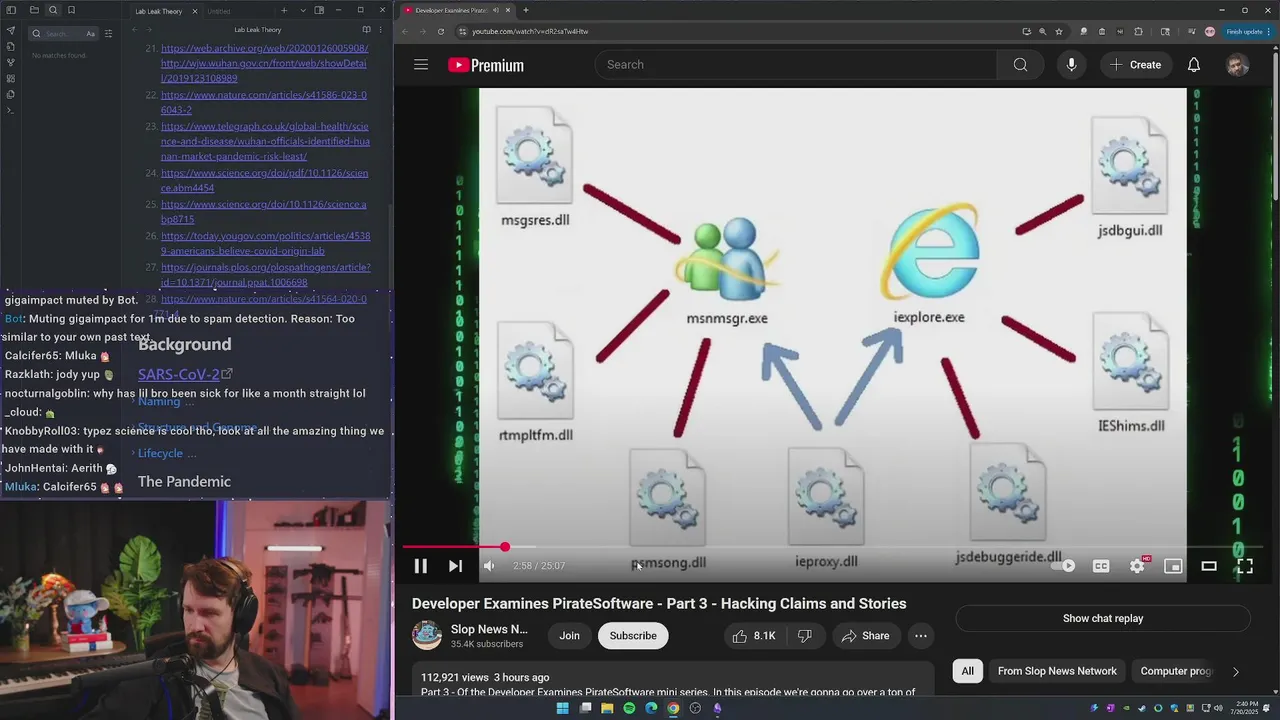Open Obsidian file explorer folder icon

coord(33,10)
